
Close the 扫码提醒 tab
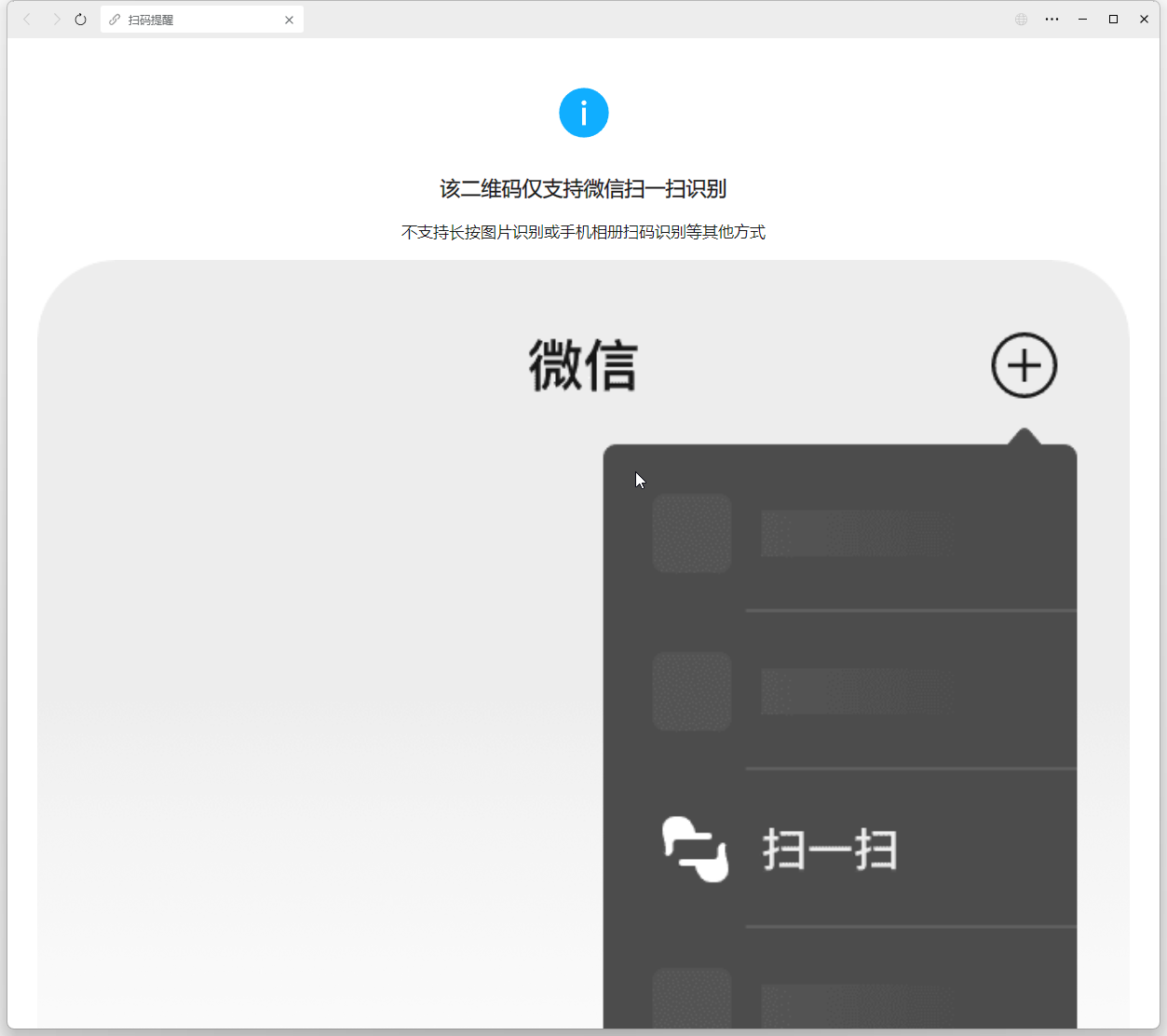[289, 20]
